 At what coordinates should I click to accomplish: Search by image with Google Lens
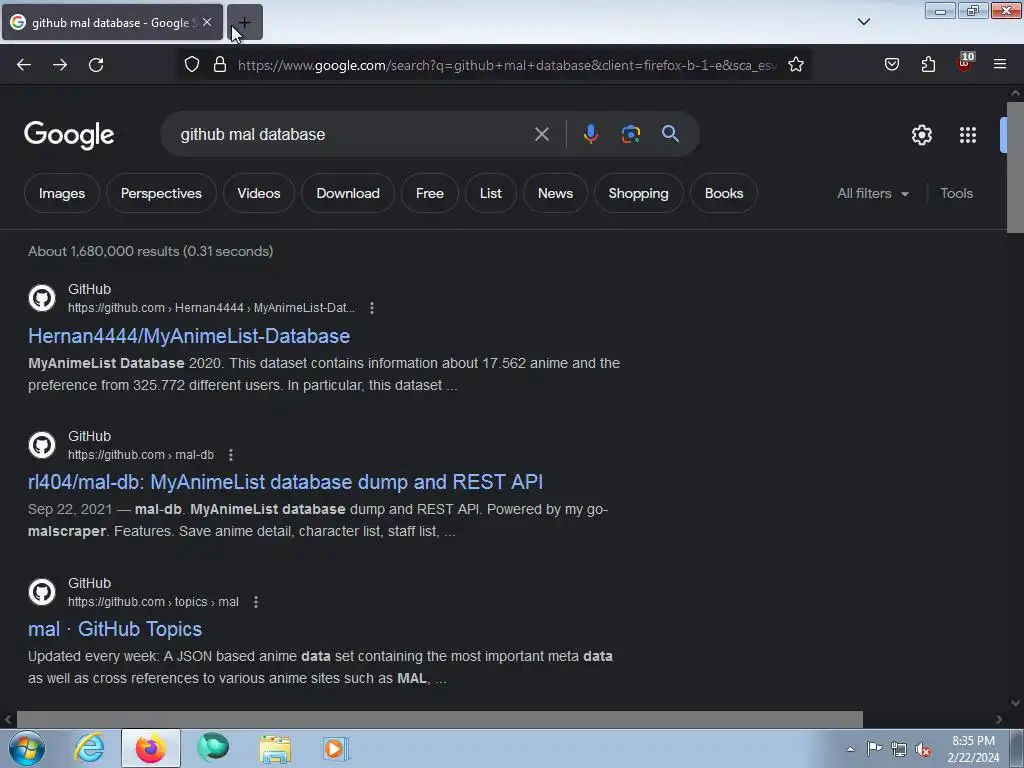631,134
